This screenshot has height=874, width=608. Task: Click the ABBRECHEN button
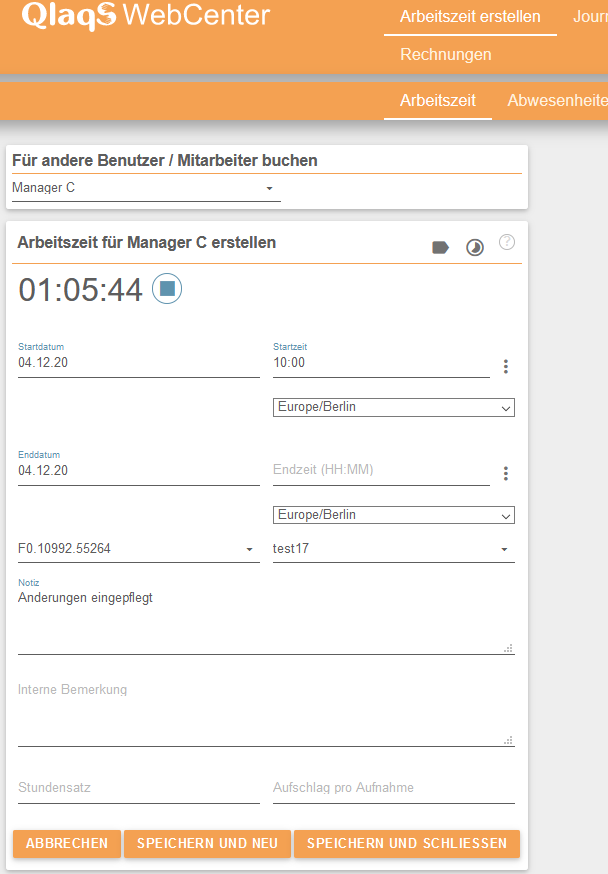point(67,843)
